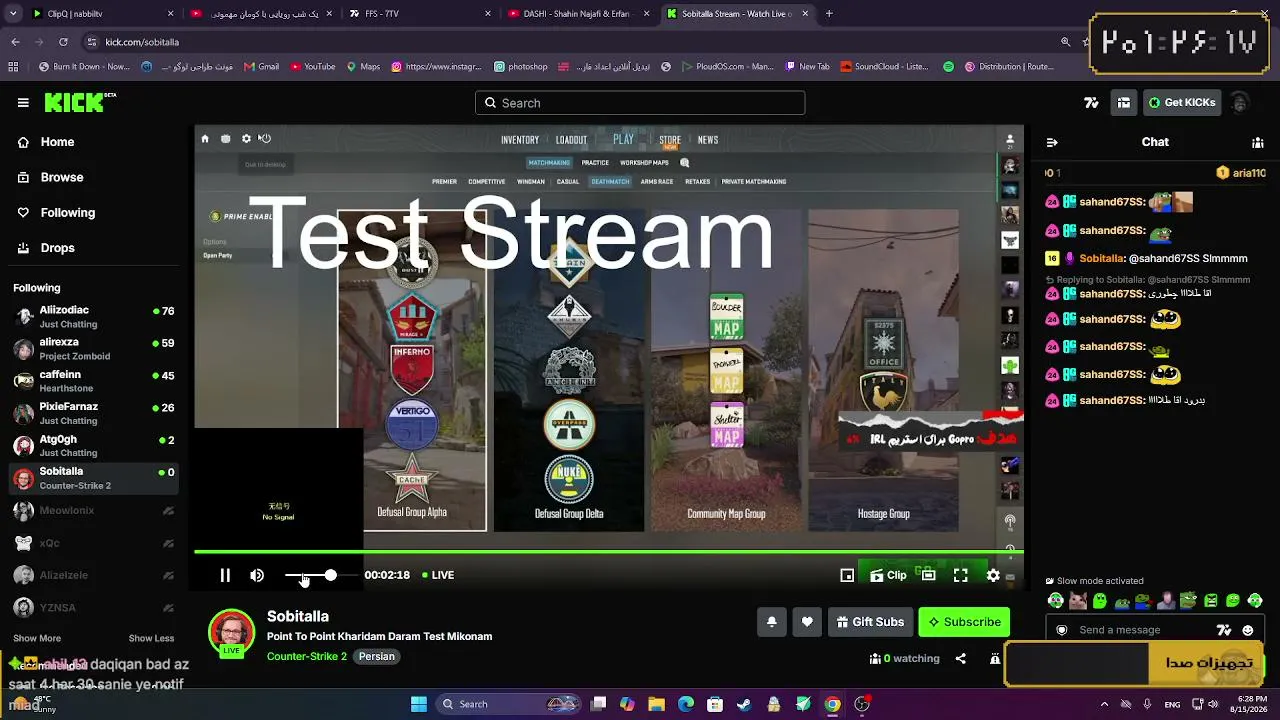The width and height of the screenshot is (1280, 720).
Task: Click Sobitalla's streamer avatar
Action: pos(231,632)
